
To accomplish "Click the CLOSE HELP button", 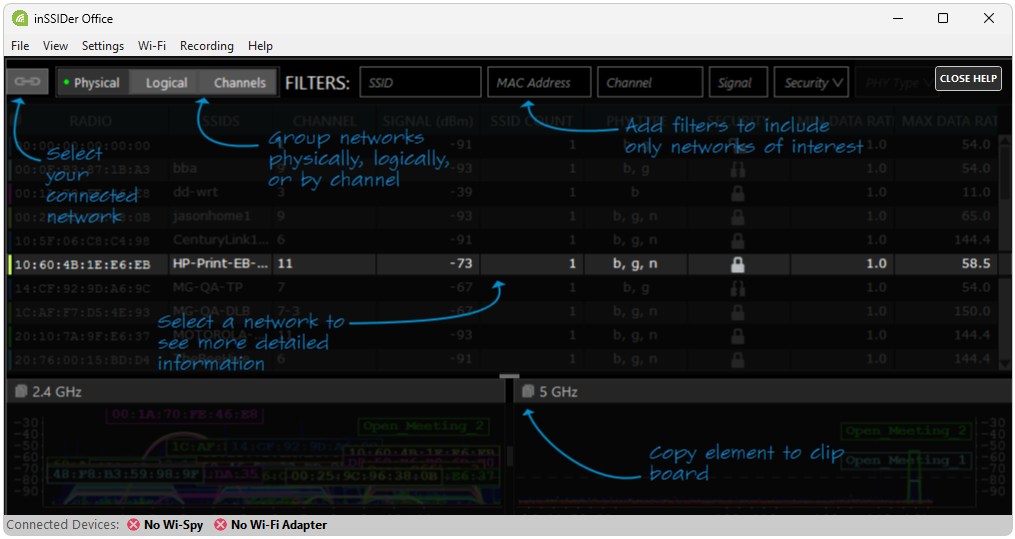I will [x=968, y=78].
